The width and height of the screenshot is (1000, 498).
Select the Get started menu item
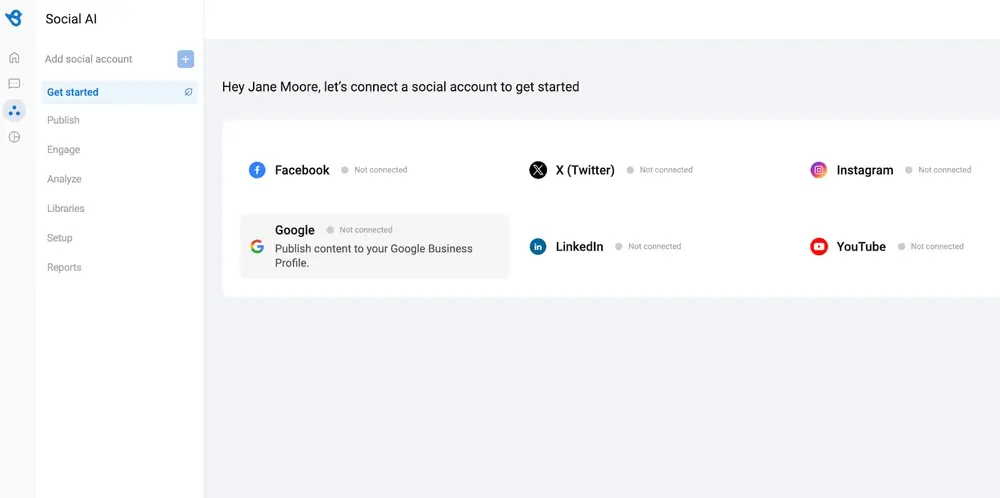[73, 92]
